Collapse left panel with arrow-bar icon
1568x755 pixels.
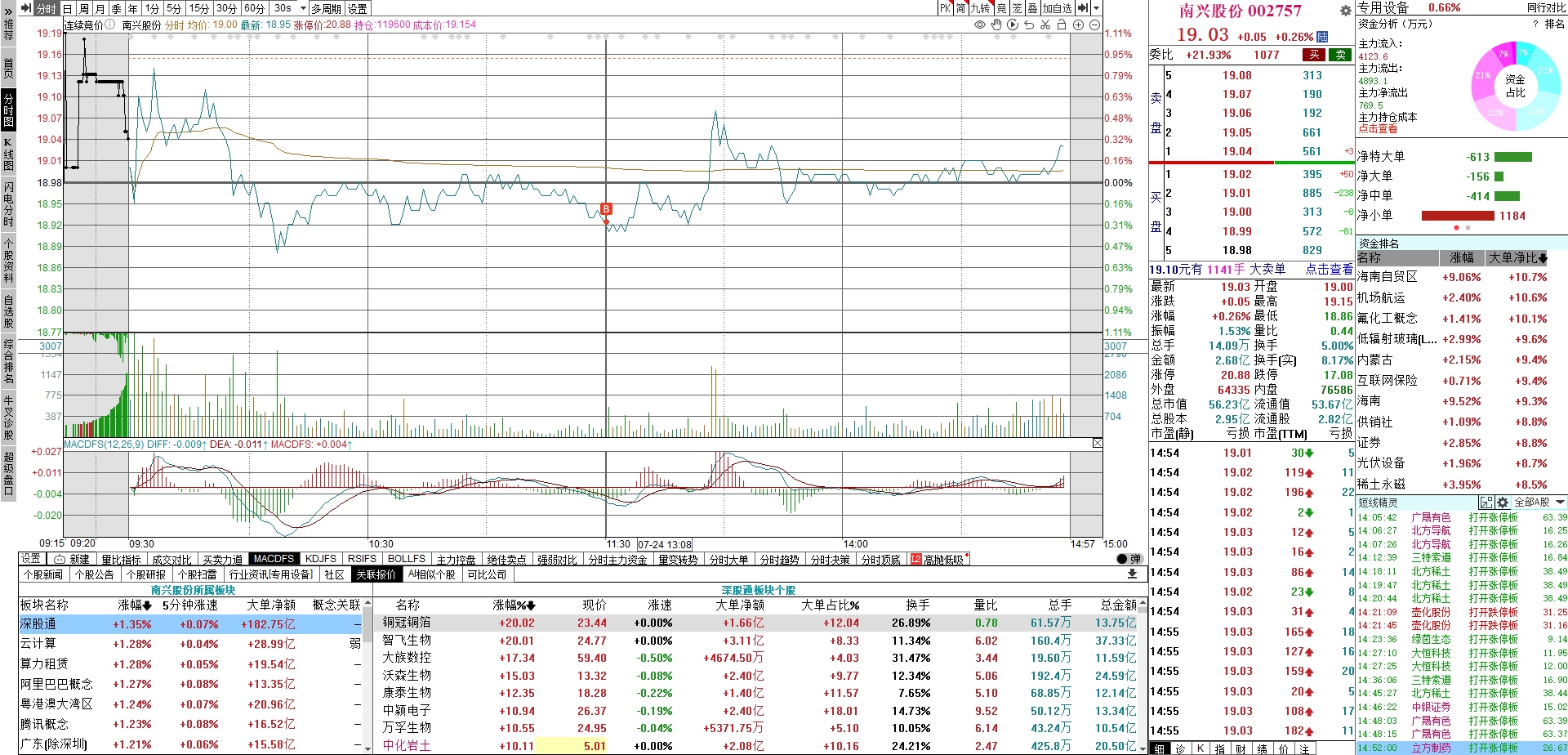click(x=25, y=8)
